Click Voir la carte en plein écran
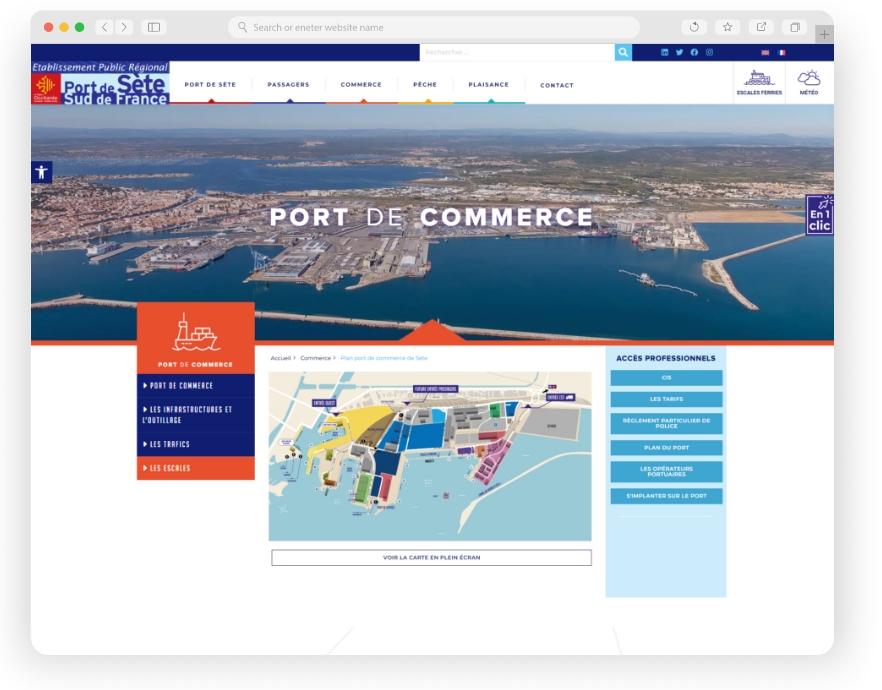Viewport: 882px width, 690px height. point(431,557)
